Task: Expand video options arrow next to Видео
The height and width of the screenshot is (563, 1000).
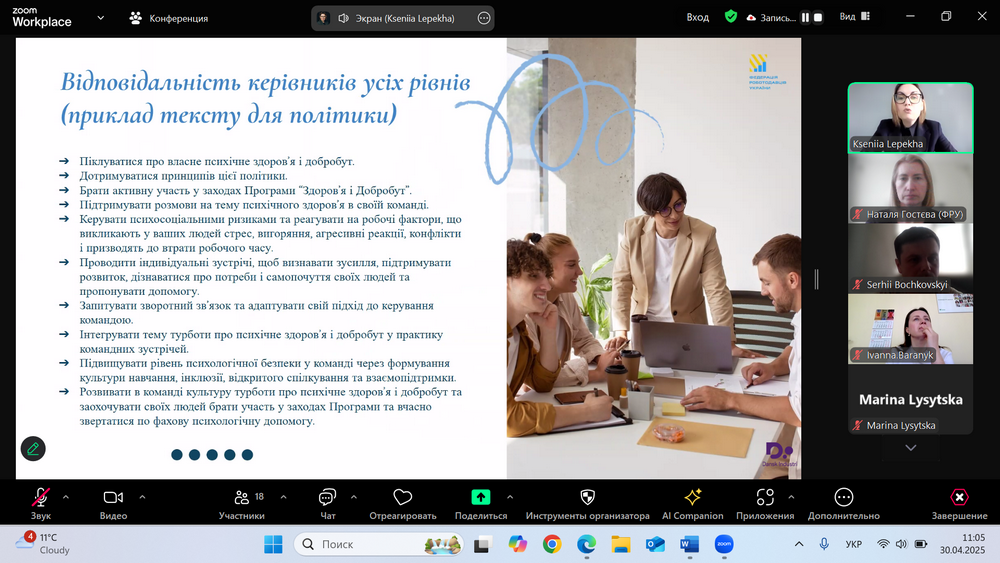Action: tap(142, 496)
